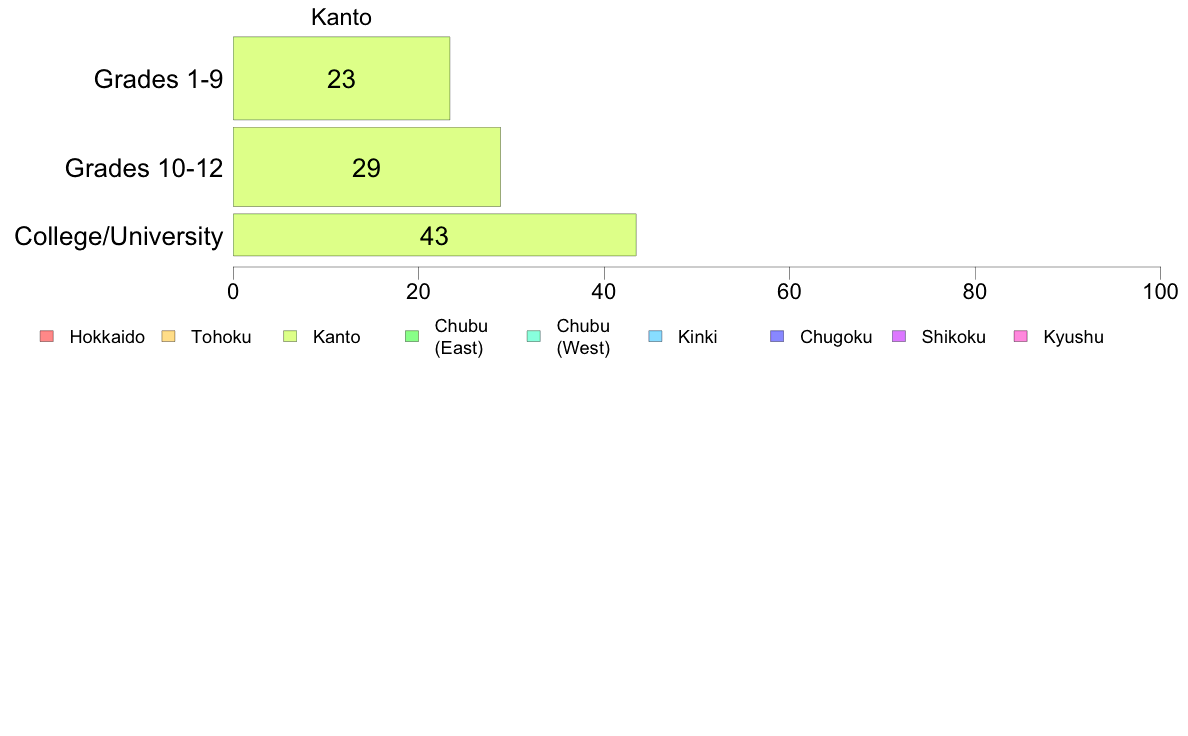Click the Kyushu legend color swatch

click(1021, 337)
